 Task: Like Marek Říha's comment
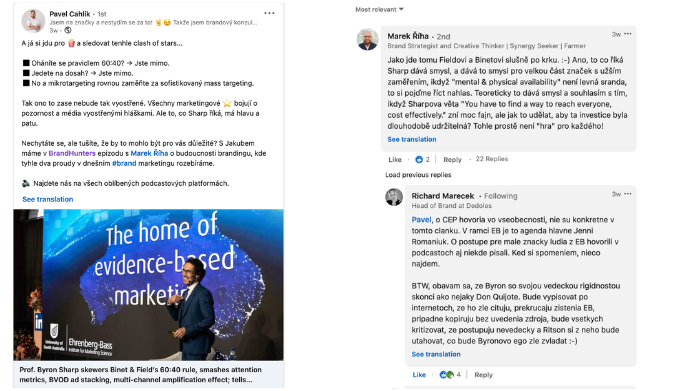point(395,159)
